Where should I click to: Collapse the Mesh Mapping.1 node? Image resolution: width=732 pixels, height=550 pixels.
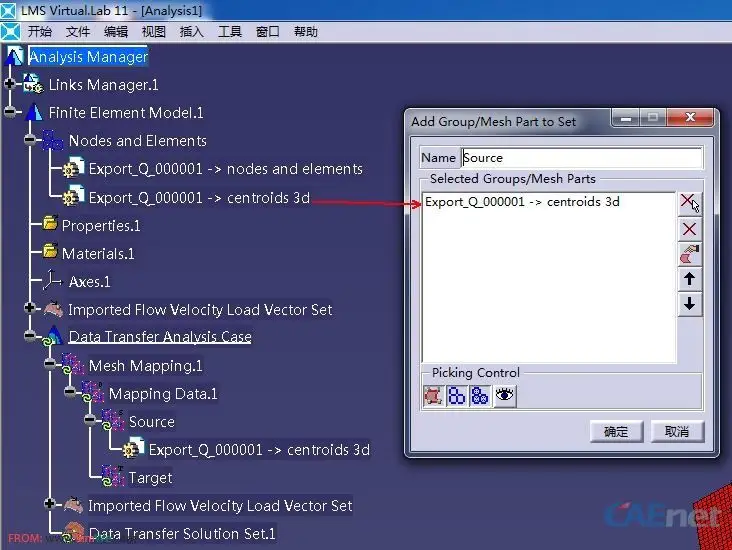click(49, 363)
